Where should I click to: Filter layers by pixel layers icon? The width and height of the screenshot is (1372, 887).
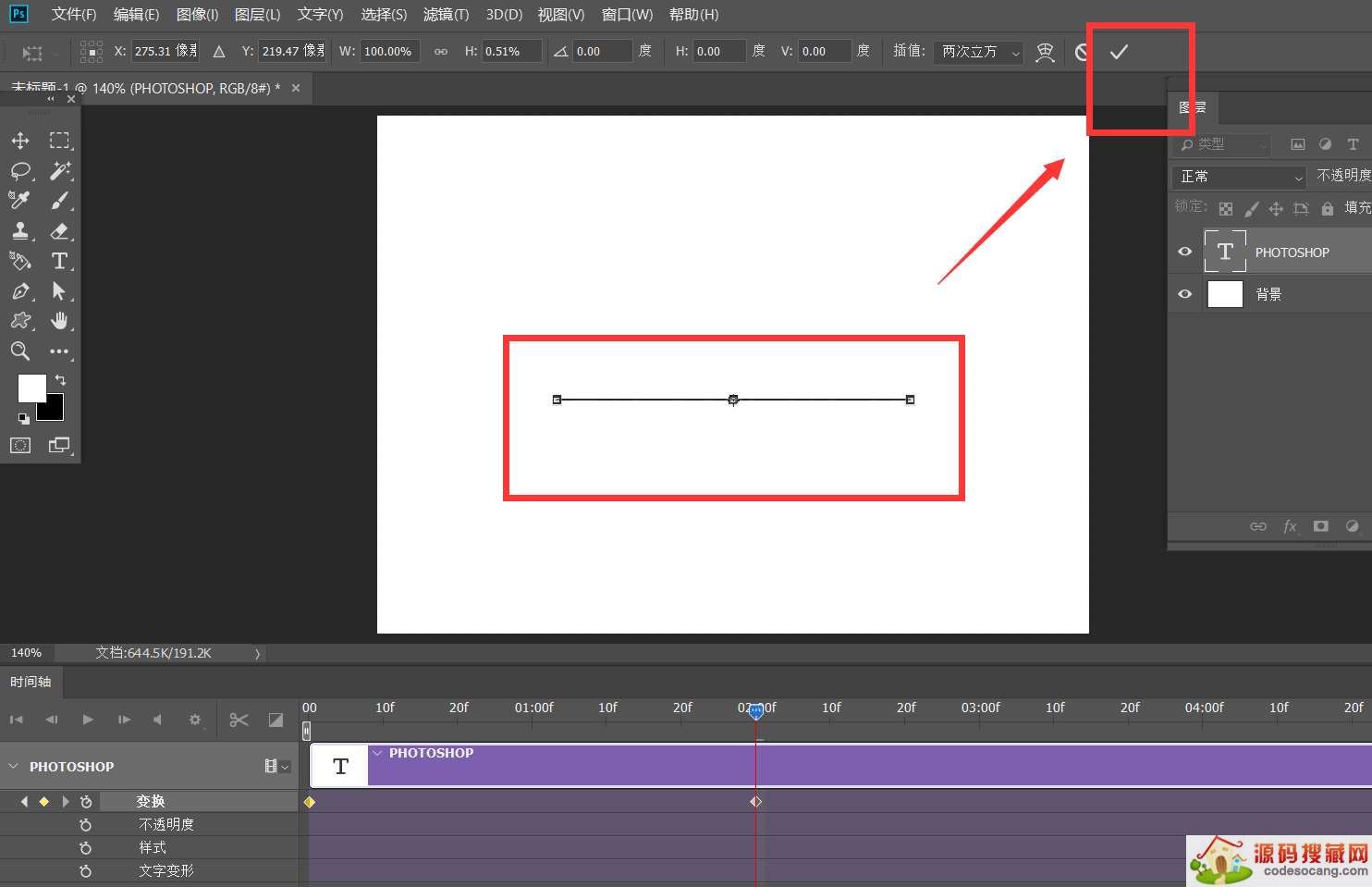(x=1298, y=144)
